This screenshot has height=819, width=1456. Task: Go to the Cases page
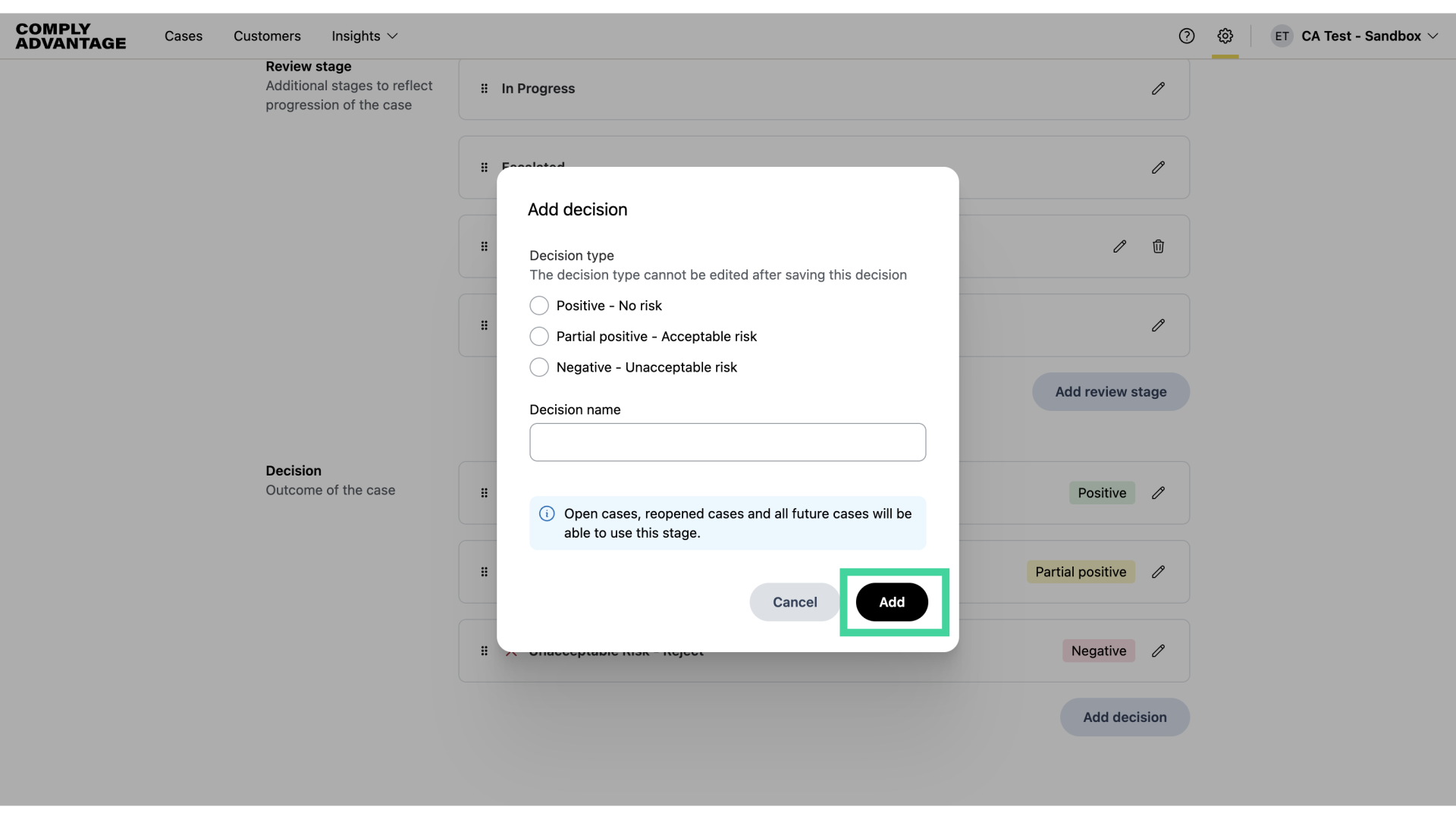tap(184, 36)
